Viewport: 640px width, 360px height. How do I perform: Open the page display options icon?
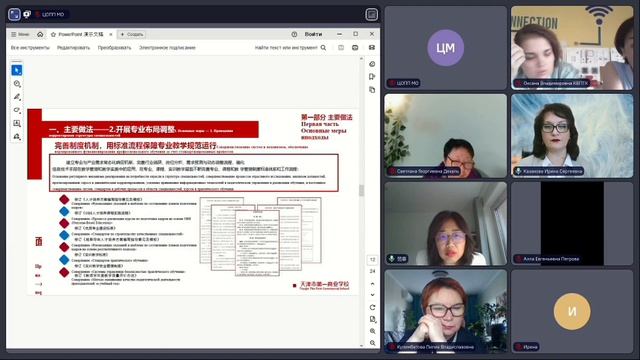[372, 319]
